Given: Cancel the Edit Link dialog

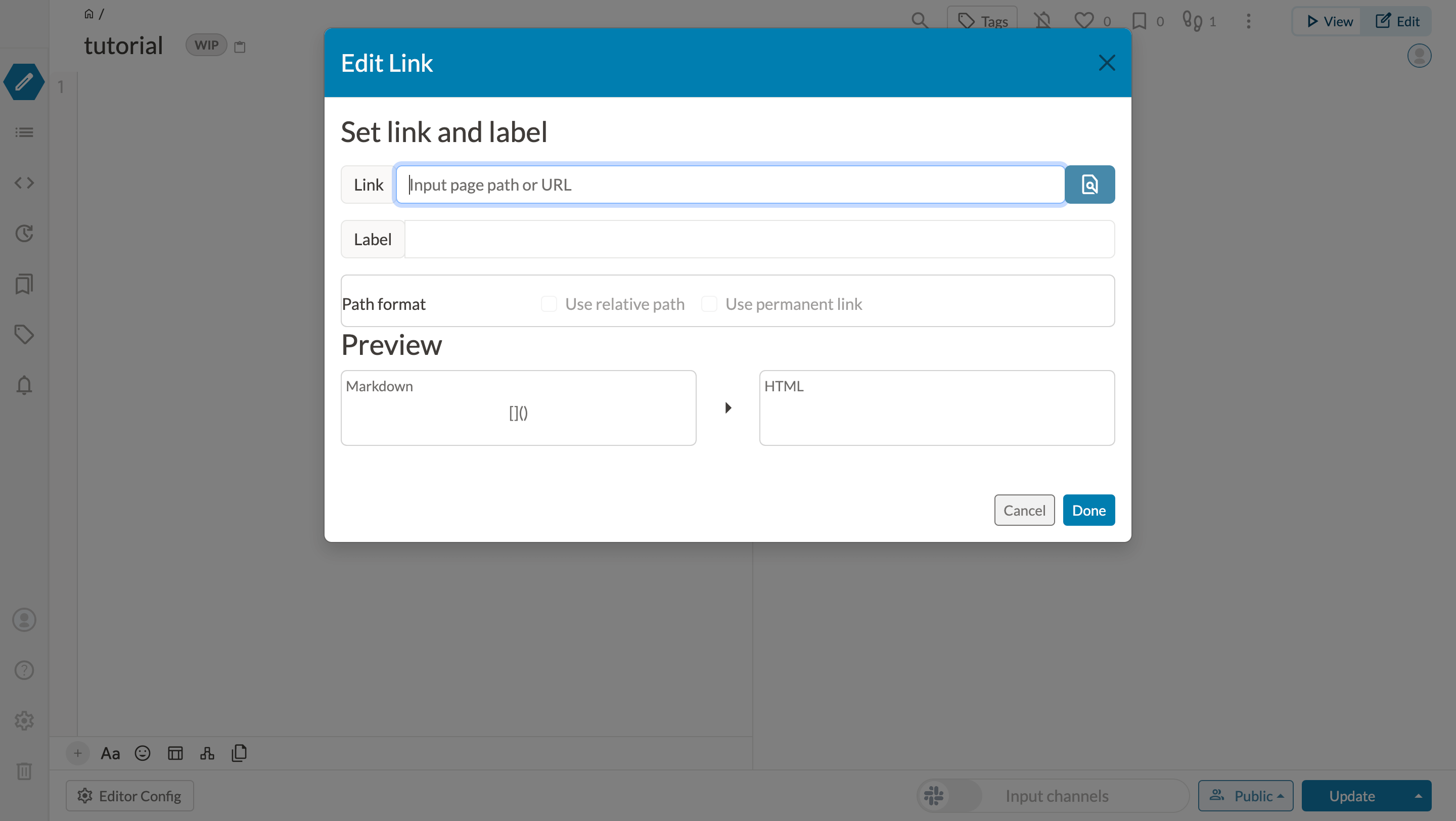Looking at the screenshot, I should [1024, 510].
